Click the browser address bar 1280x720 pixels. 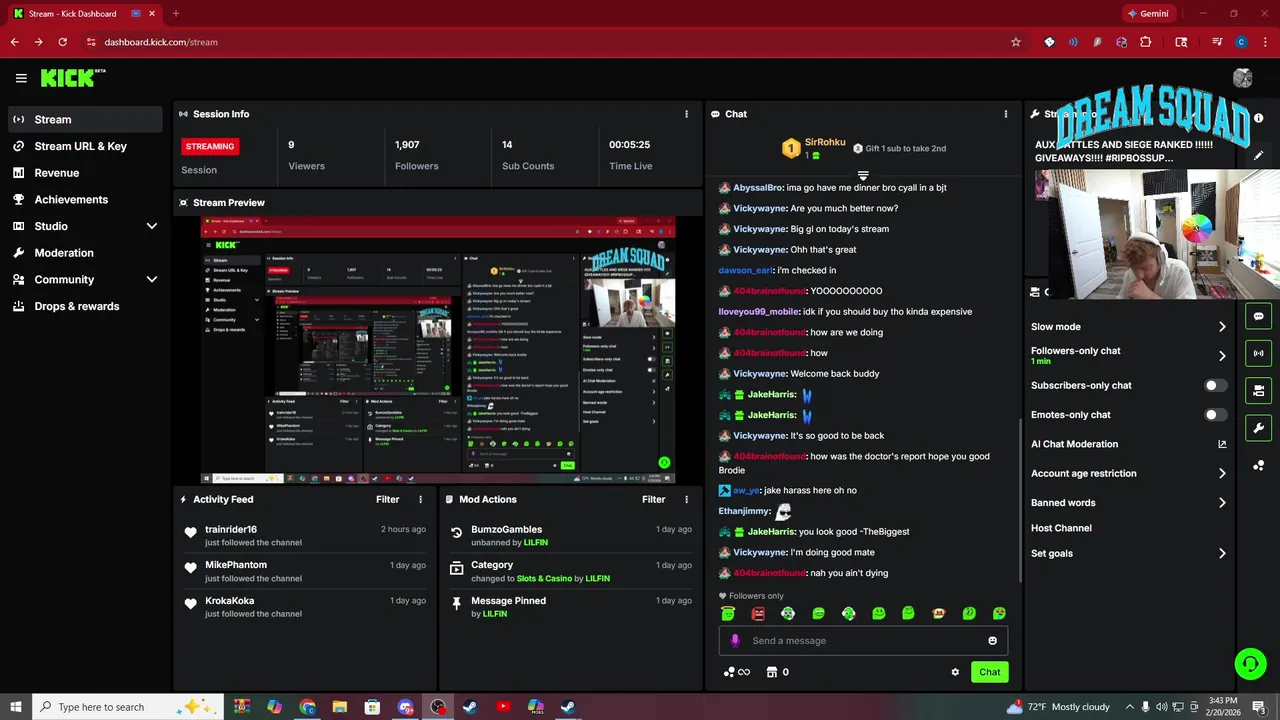click(550, 42)
